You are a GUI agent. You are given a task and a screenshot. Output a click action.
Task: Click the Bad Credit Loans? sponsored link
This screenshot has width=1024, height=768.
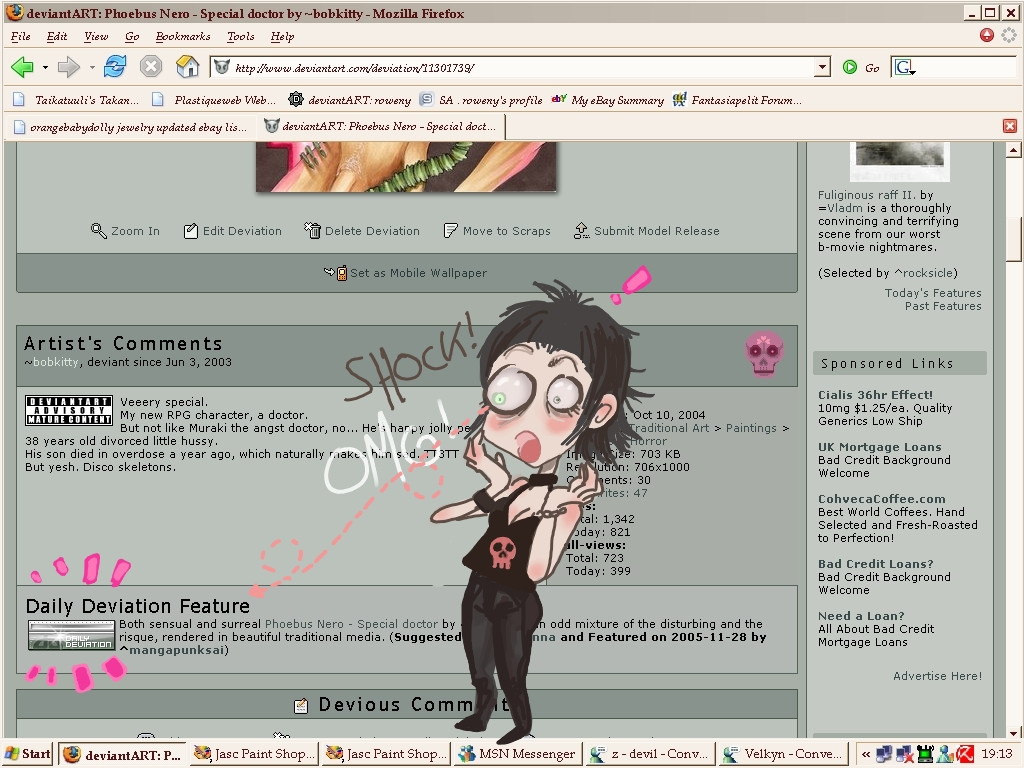876,564
